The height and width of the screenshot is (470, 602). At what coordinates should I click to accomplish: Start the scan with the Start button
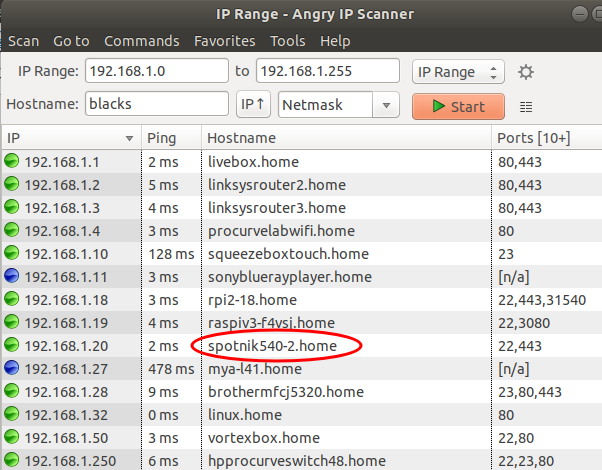click(x=458, y=106)
